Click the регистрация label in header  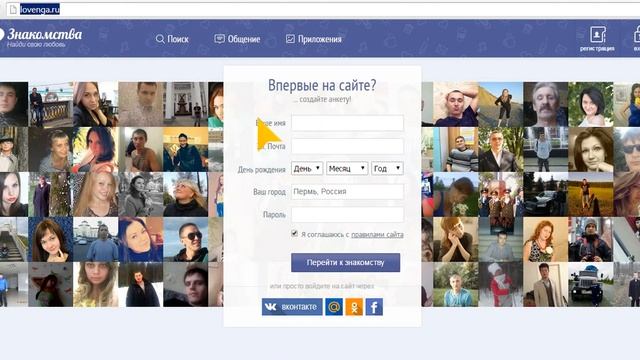click(597, 49)
